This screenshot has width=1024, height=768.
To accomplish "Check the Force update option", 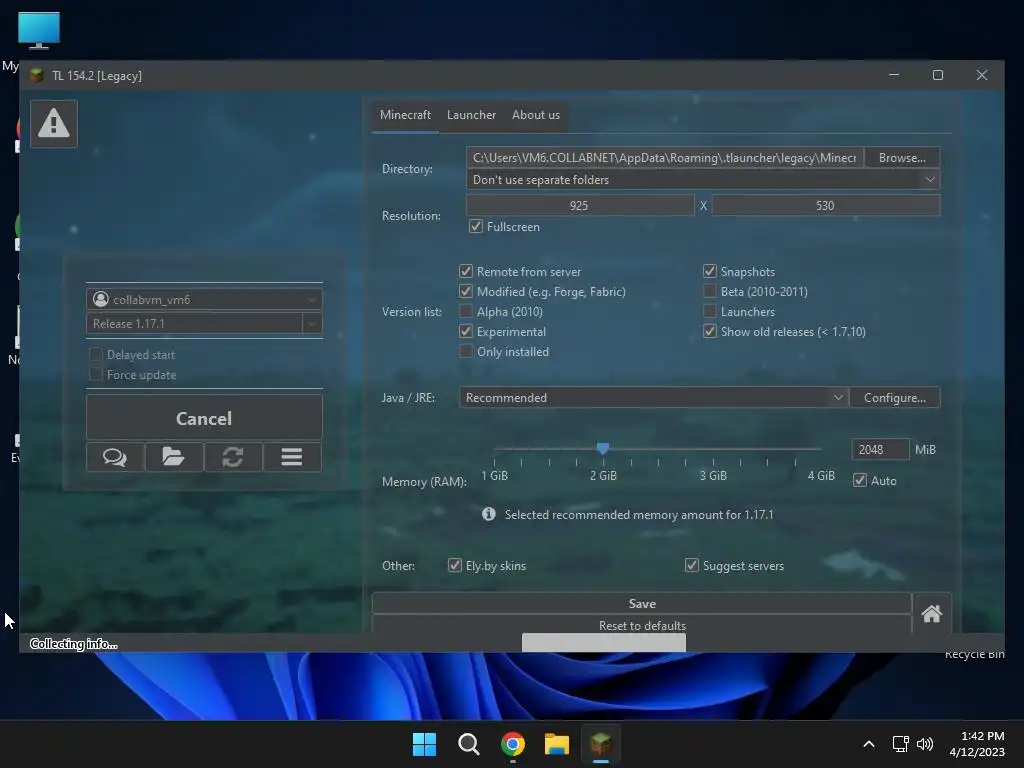I will (x=95, y=374).
